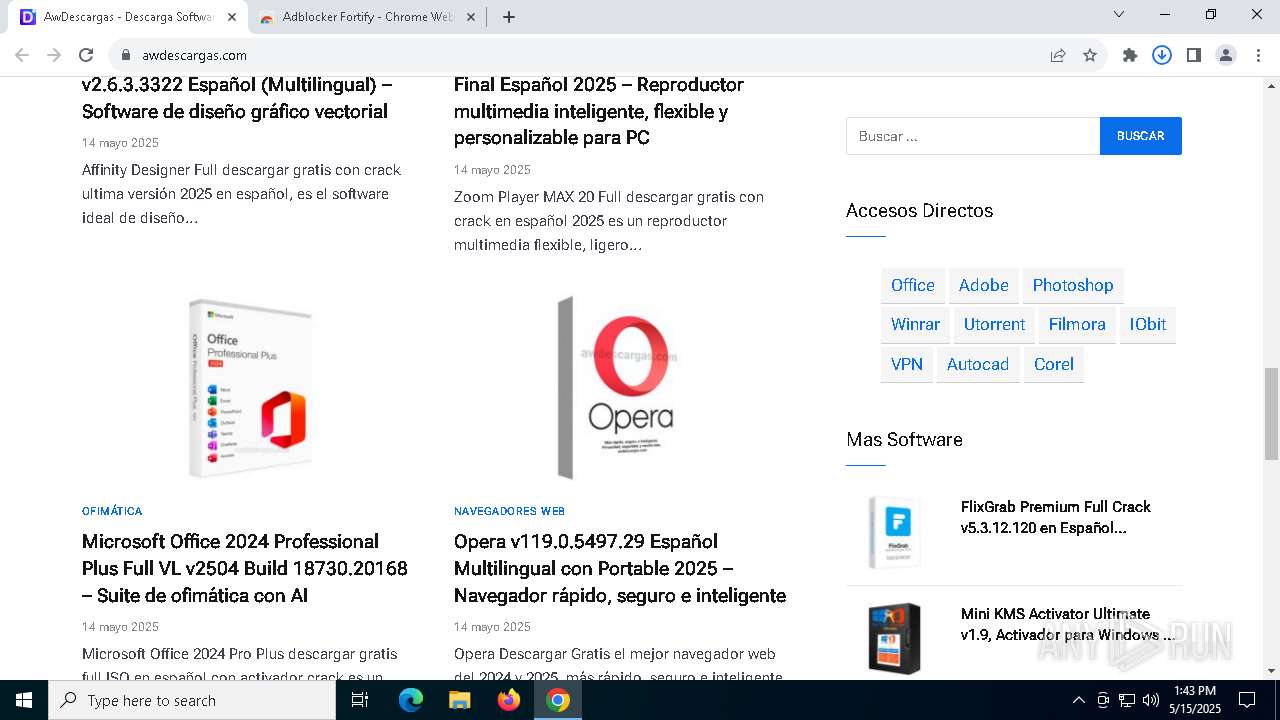
Task: Open network status tray icon
Action: (1127, 700)
